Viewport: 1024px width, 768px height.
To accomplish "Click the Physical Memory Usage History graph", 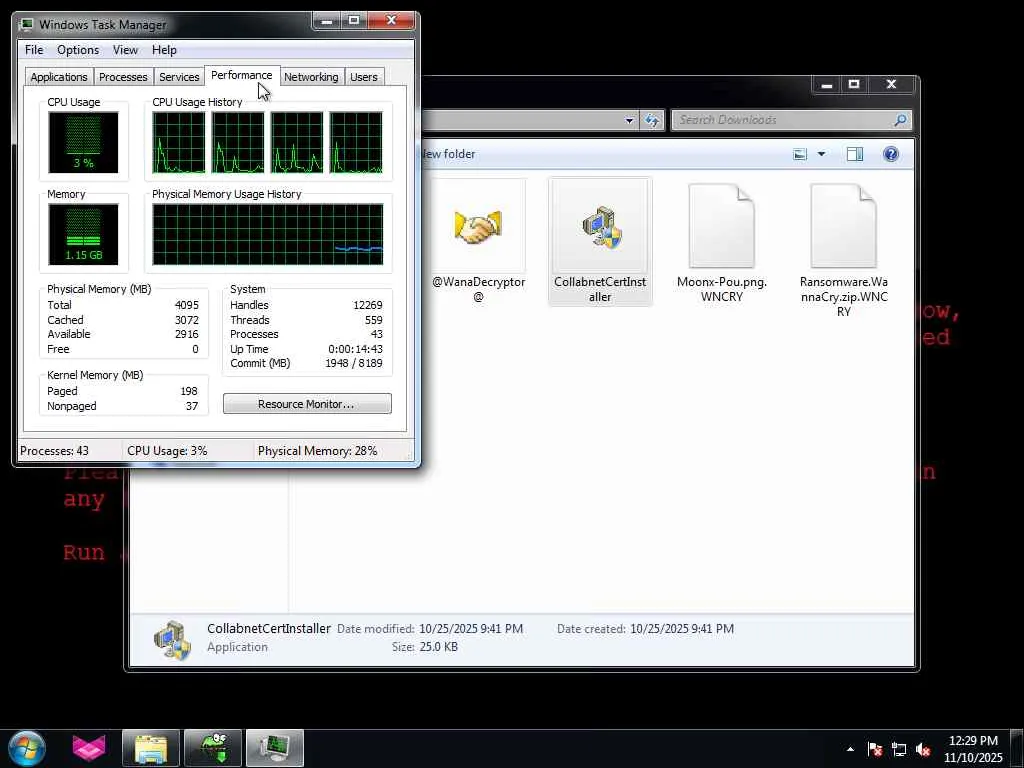I will pyautogui.click(x=268, y=234).
